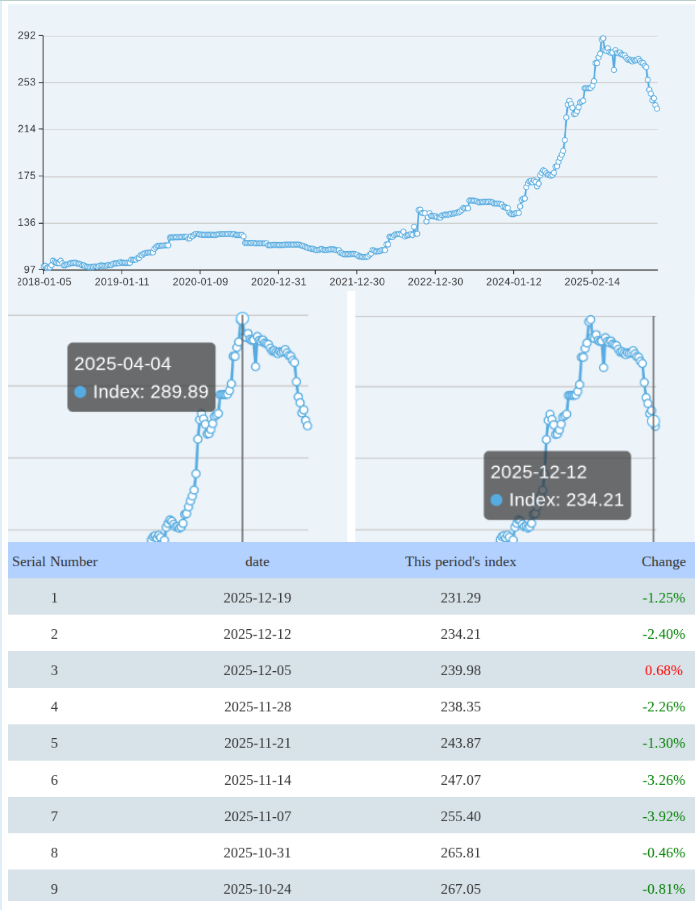Select the 2025-11-07 date cell
This screenshot has height=910, width=696.
(257, 816)
